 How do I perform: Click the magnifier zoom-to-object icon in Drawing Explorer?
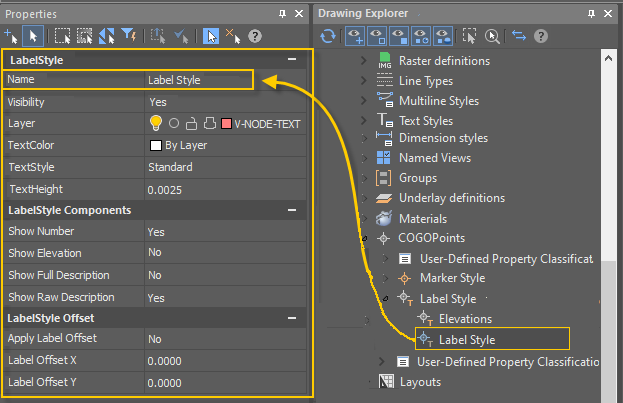[x=492, y=36]
